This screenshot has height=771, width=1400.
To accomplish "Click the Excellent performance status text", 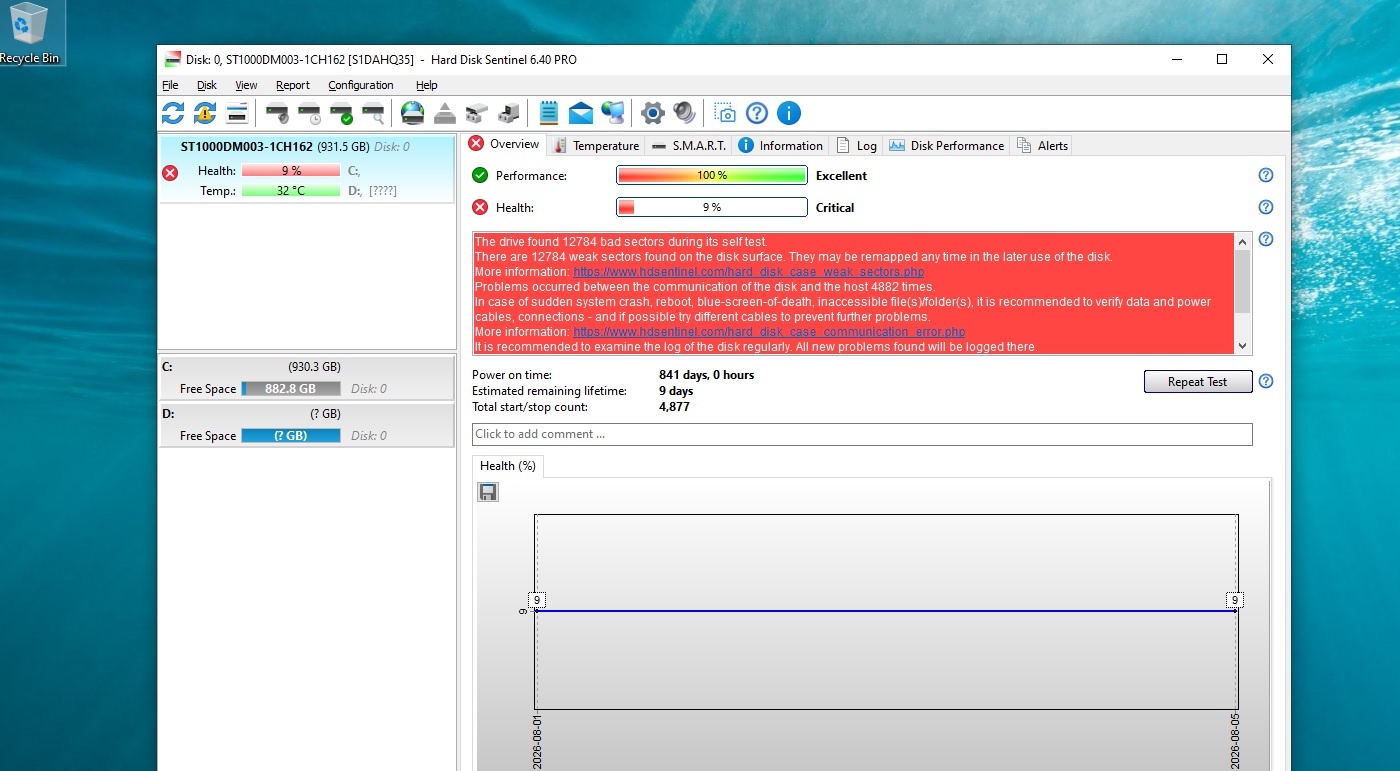I will tap(842, 176).
